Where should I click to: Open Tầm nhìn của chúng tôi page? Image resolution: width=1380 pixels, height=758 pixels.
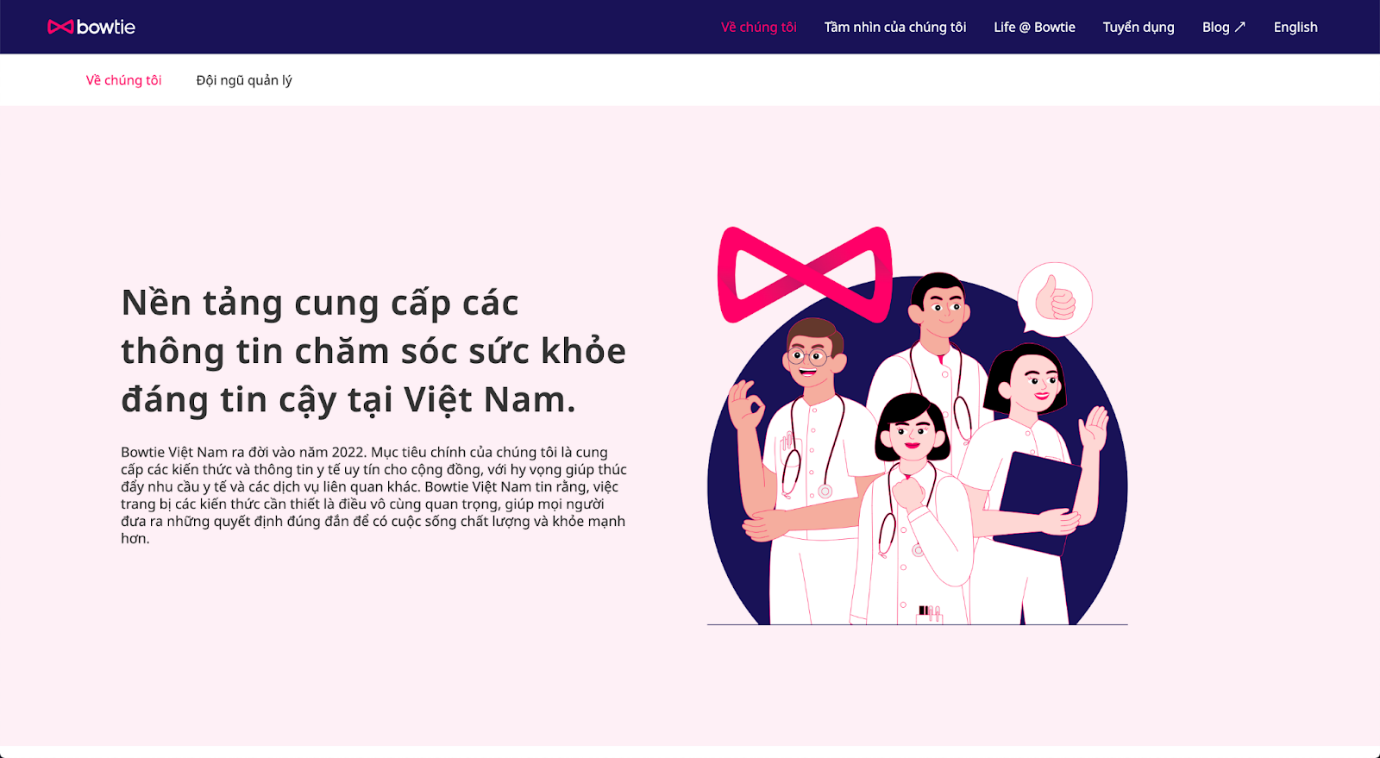point(895,27)
